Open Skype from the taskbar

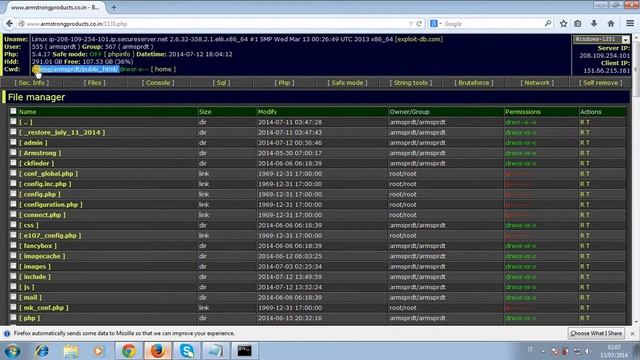coord(187,351)
